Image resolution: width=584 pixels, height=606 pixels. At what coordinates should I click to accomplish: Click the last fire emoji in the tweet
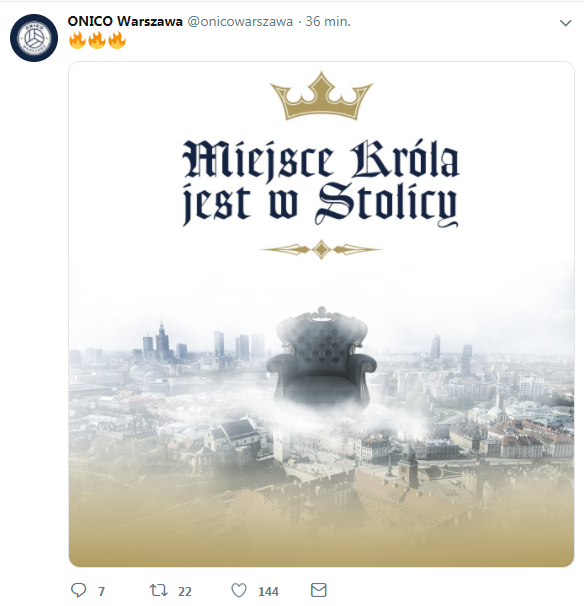[x=117, y=40]
